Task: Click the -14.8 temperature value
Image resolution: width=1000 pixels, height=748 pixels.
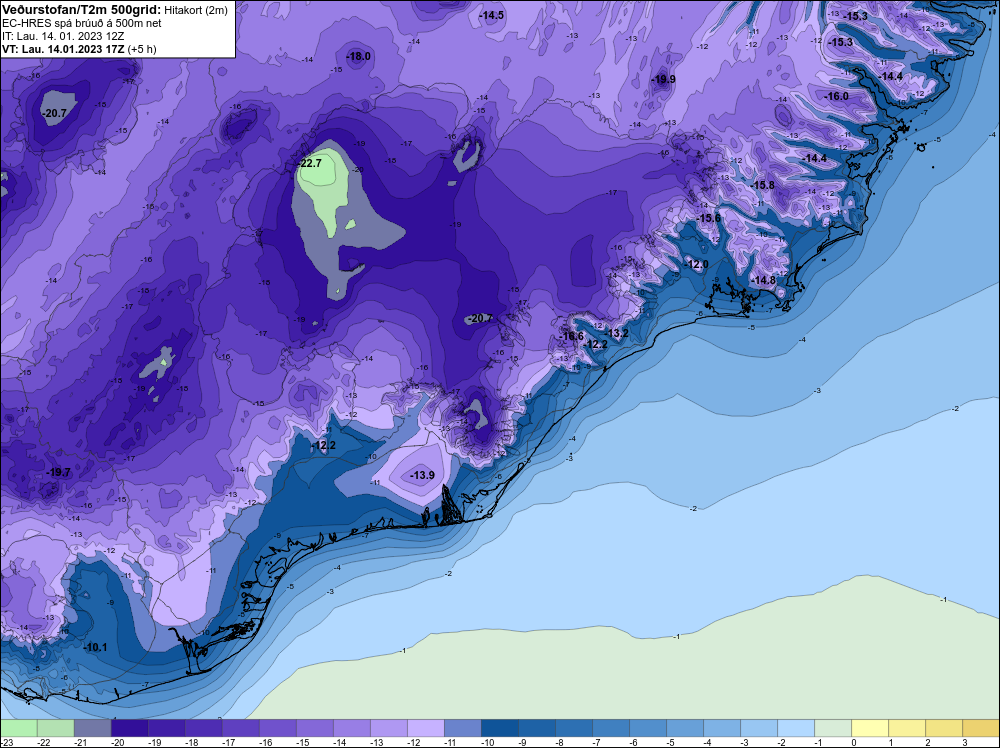Action: 763,280
